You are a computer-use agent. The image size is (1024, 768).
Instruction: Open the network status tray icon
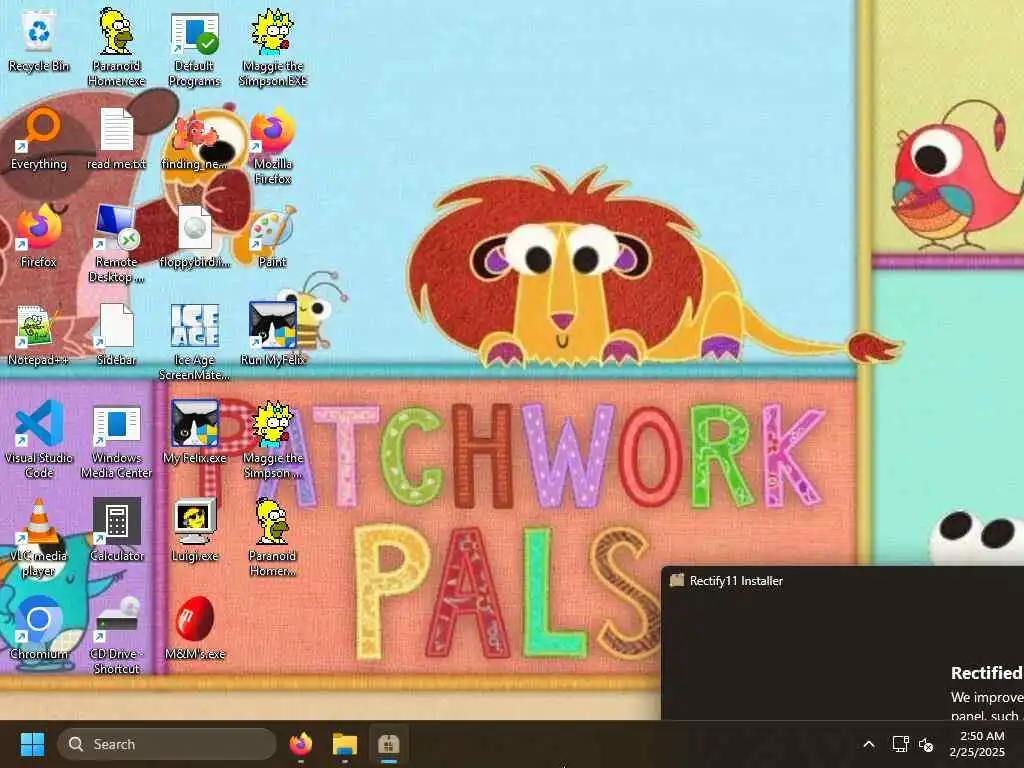pyautogui.click(x=901, y=744)
